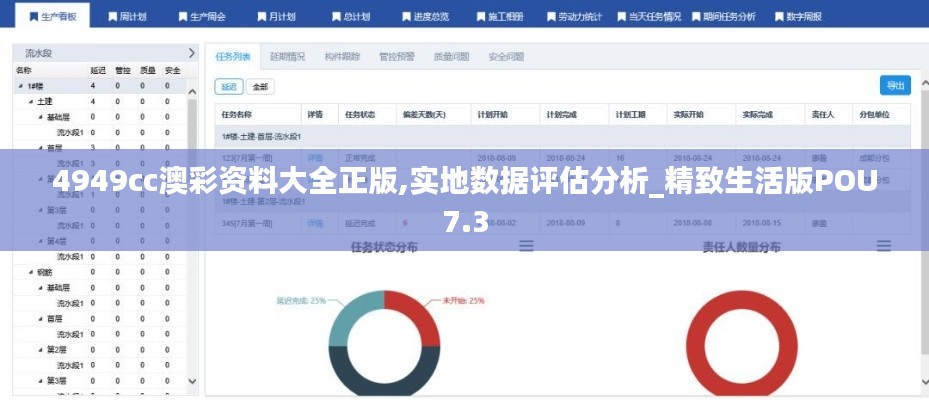Open the 管控预警 sub-tab

point(396,57)
